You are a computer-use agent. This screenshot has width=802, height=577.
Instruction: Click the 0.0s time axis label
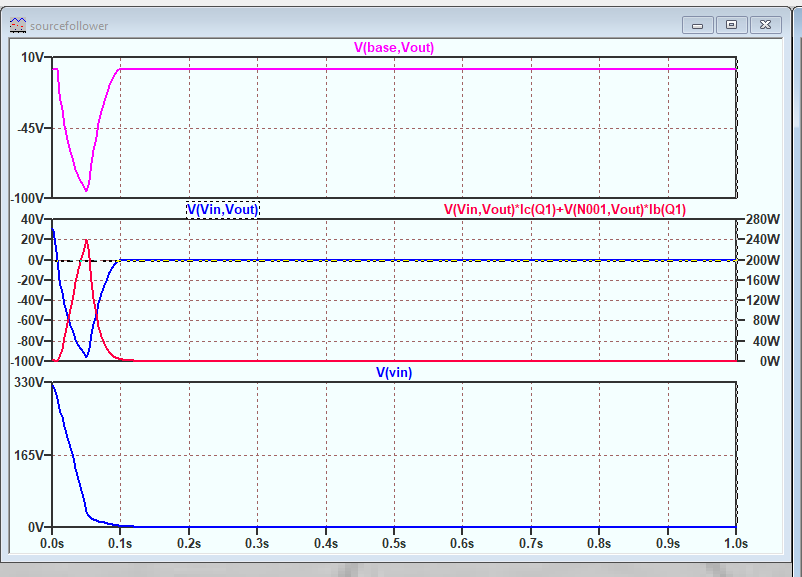pyautogui.click(x=52, y=544)
